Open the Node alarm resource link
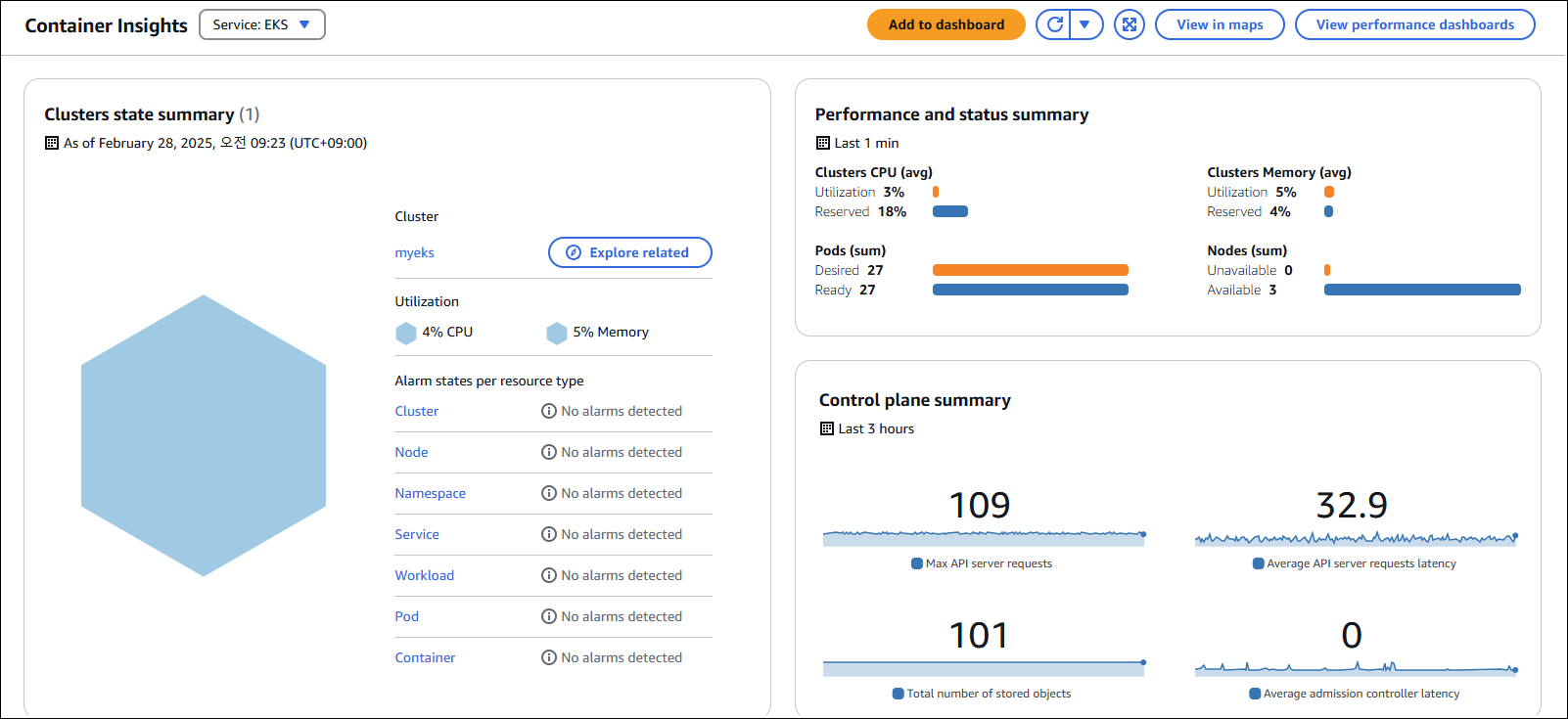 point(411,452)
